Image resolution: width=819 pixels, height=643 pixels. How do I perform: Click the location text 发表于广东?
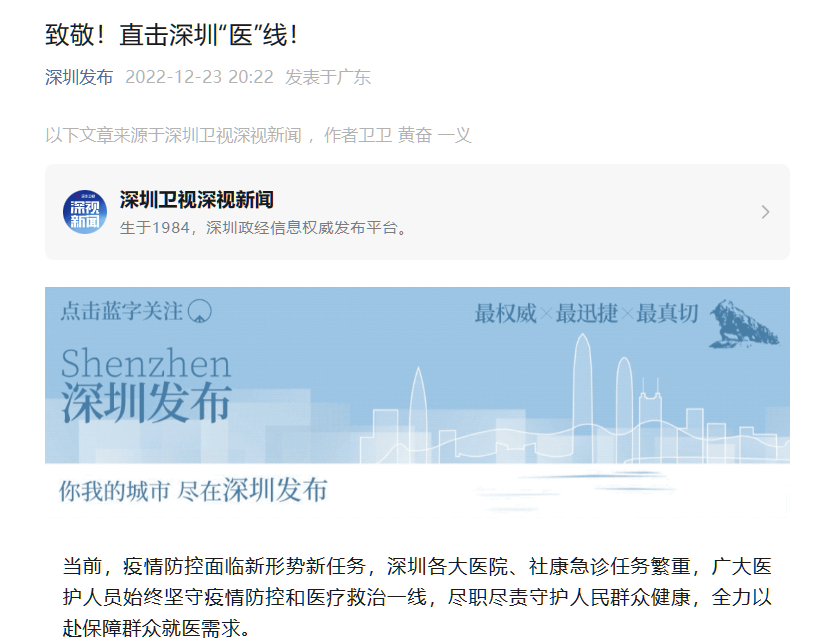tap(327, 77)
